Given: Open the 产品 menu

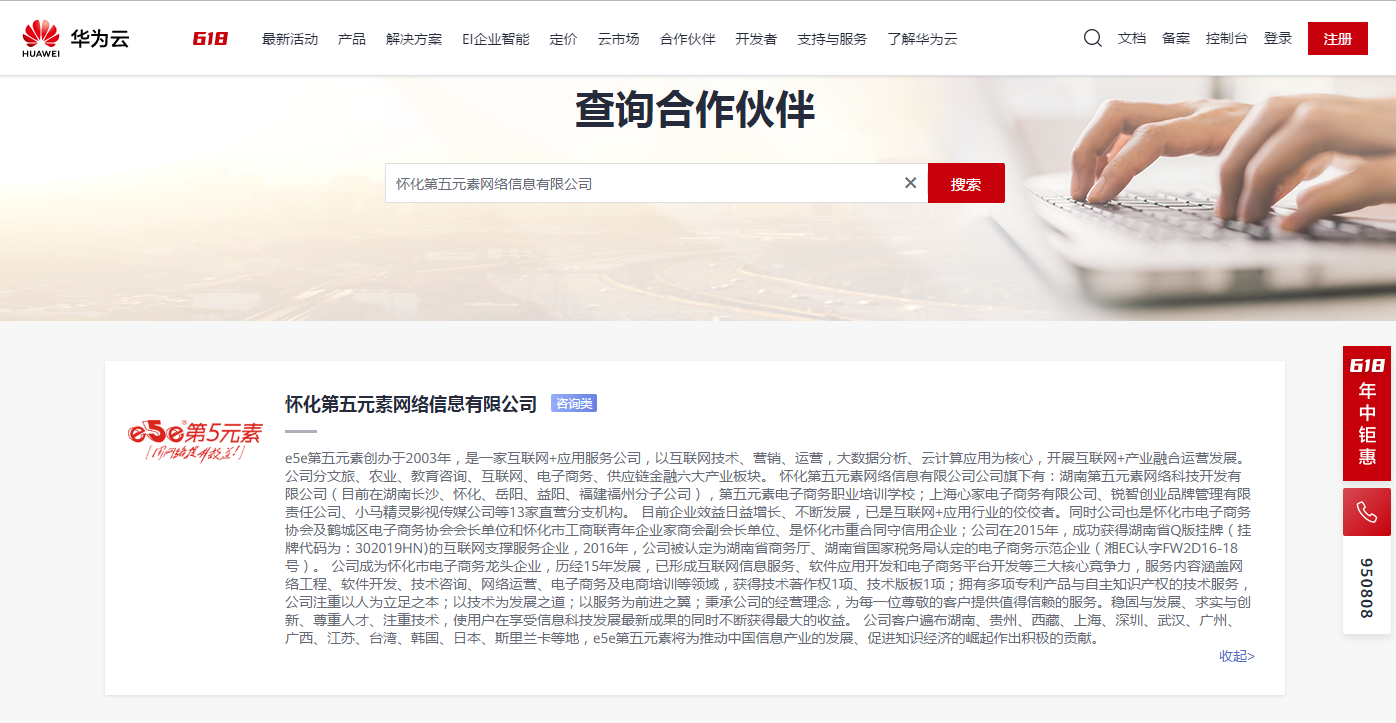Looking at the screenshot, I should point(352,39).
